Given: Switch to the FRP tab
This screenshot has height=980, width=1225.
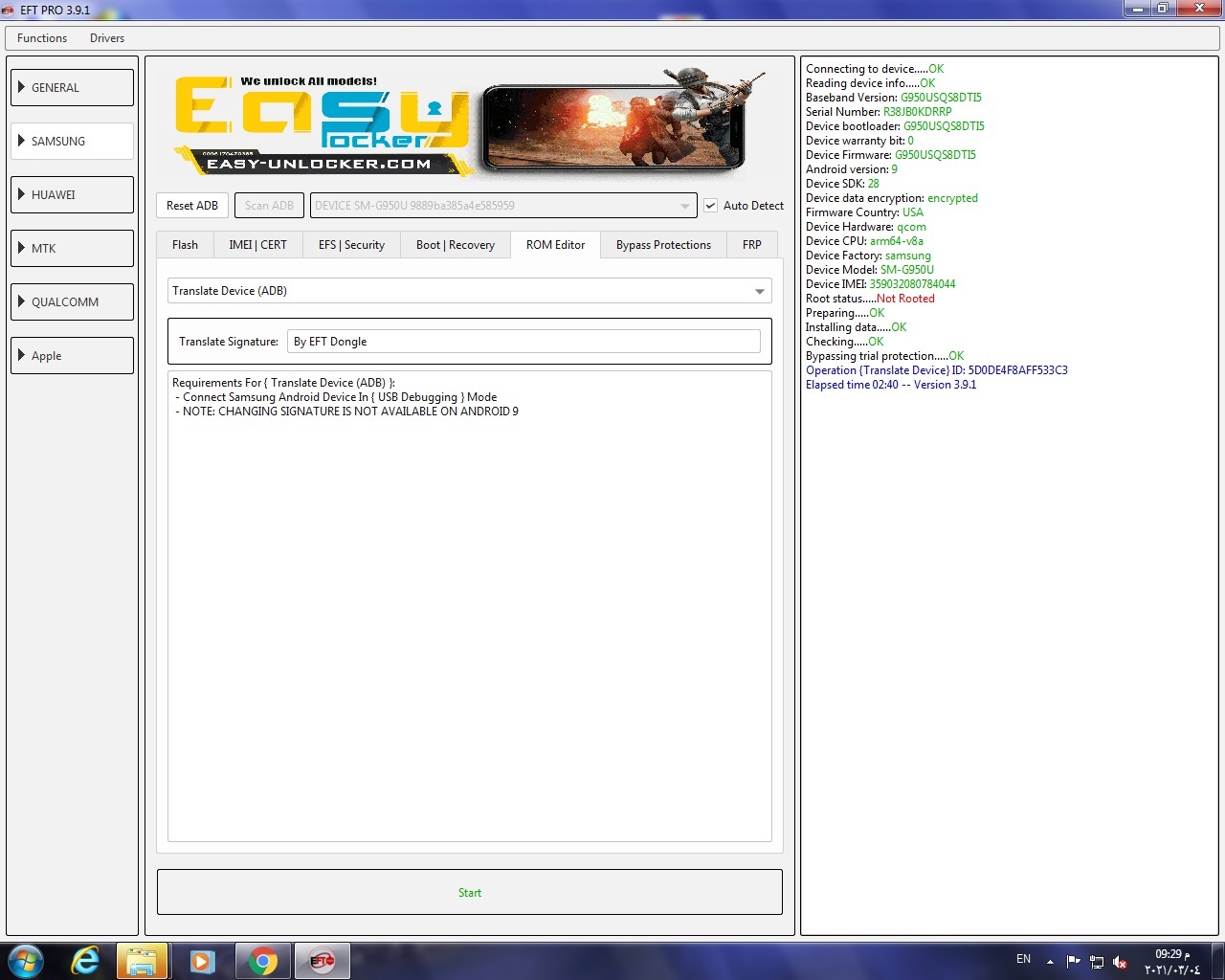Looking at the screenshot, I should click(752, 245).
